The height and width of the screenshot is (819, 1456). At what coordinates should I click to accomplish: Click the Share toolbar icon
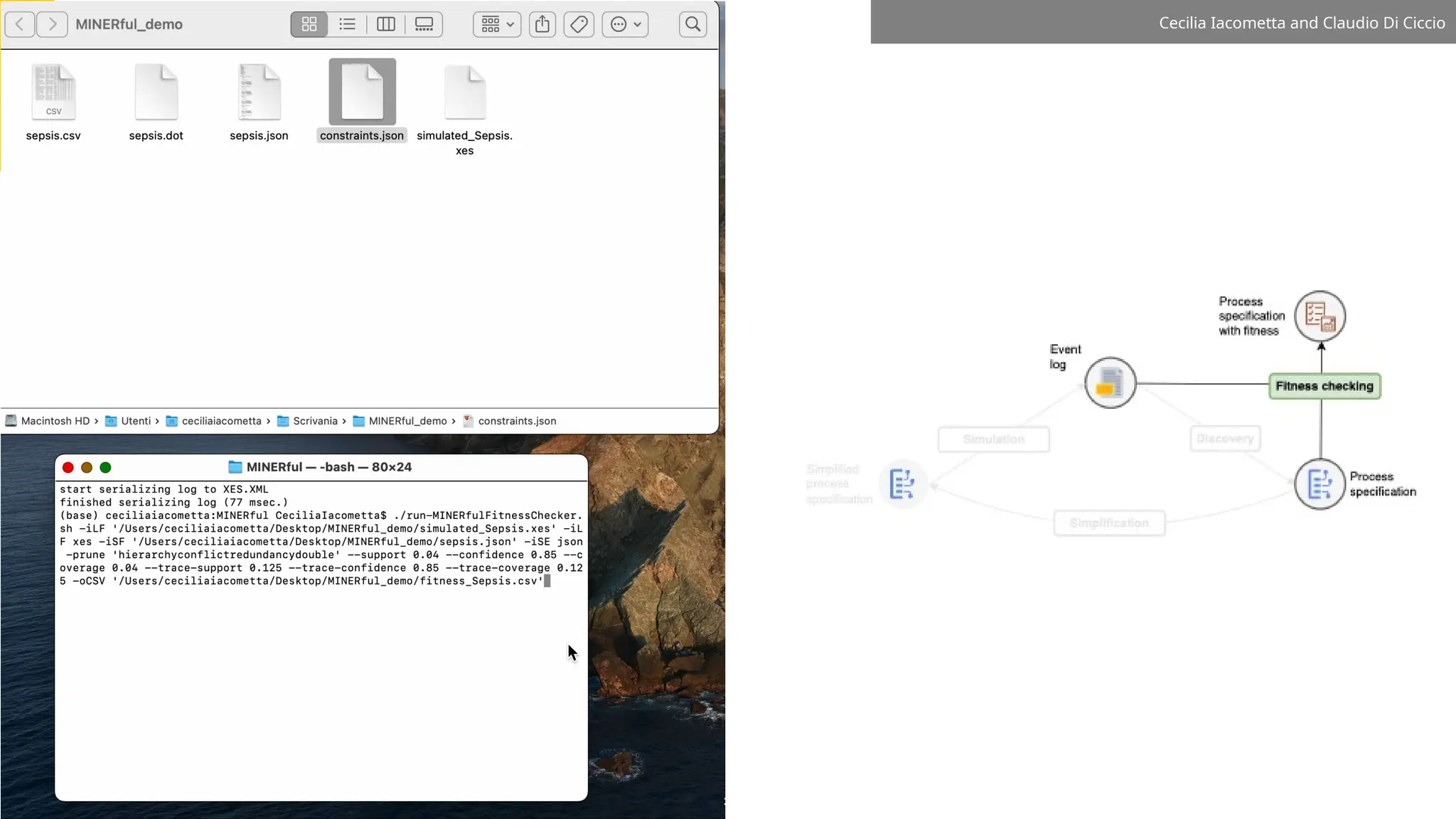(x=542, y=24)
